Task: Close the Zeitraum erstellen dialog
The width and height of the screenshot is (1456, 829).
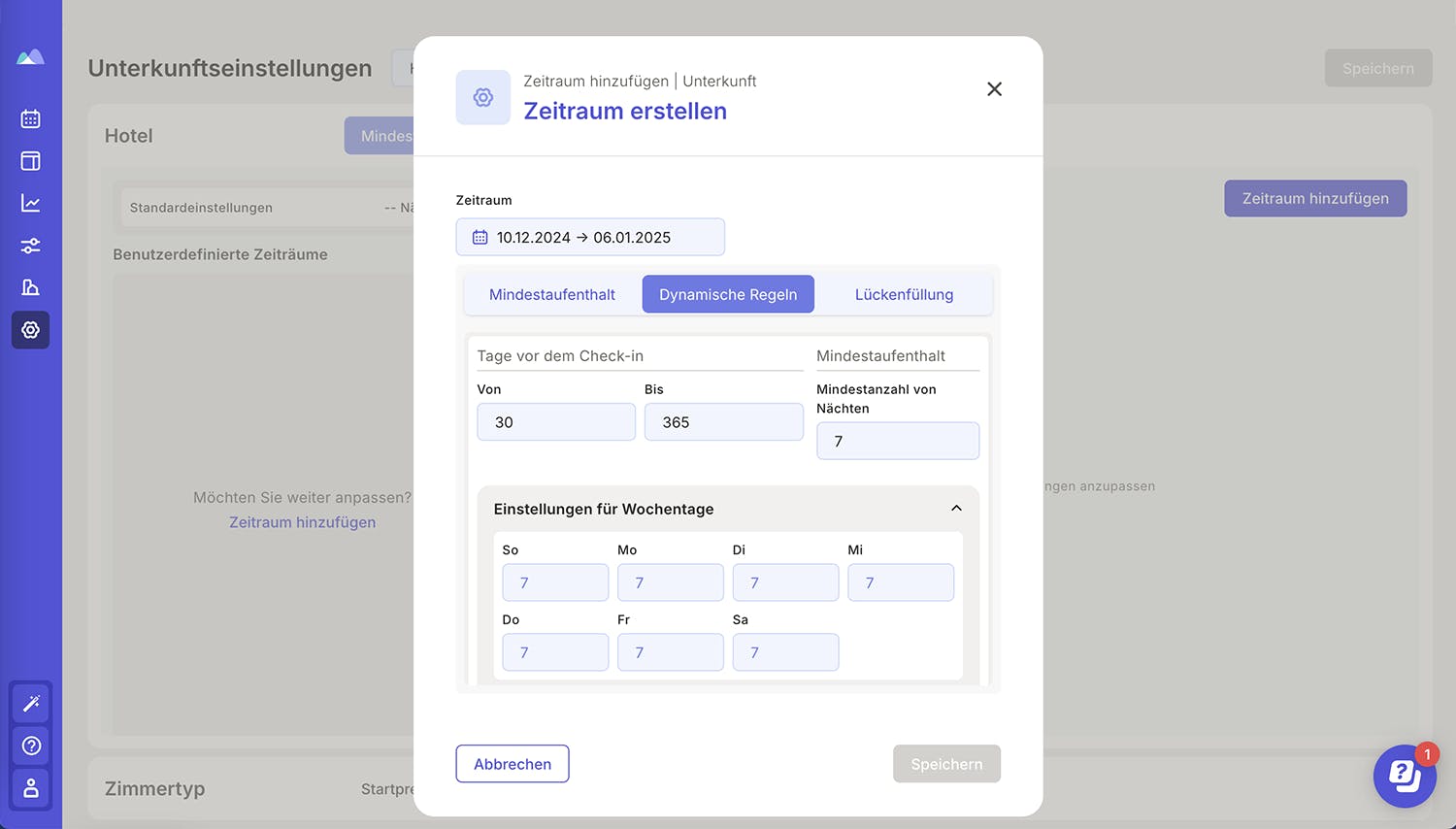Action: (x=994, y=89)
